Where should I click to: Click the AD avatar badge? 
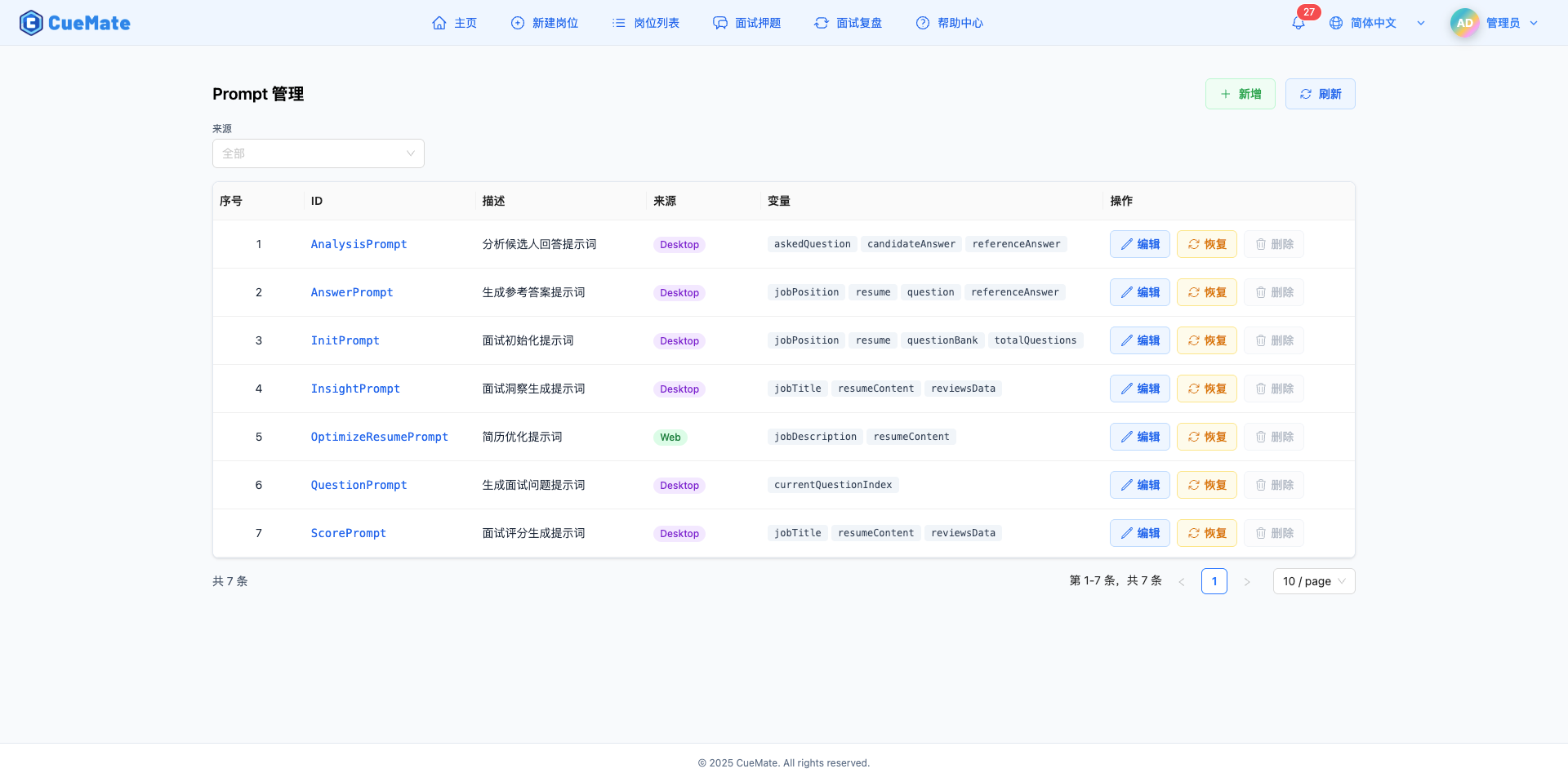tap(1464, 23)
